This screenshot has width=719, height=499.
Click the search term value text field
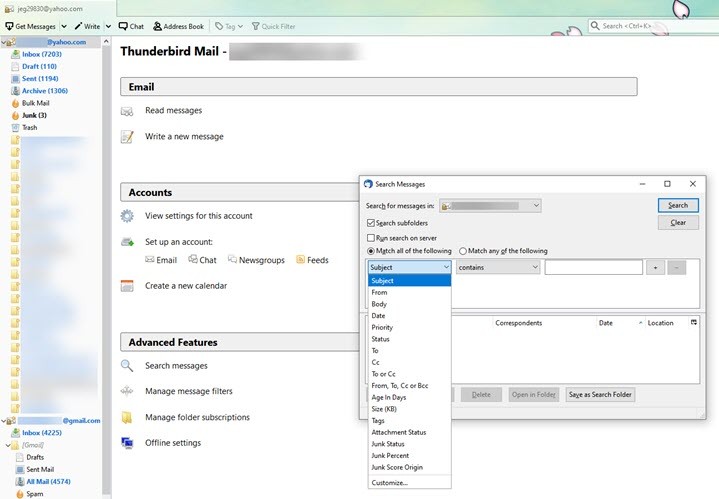(x=593, y=267)
